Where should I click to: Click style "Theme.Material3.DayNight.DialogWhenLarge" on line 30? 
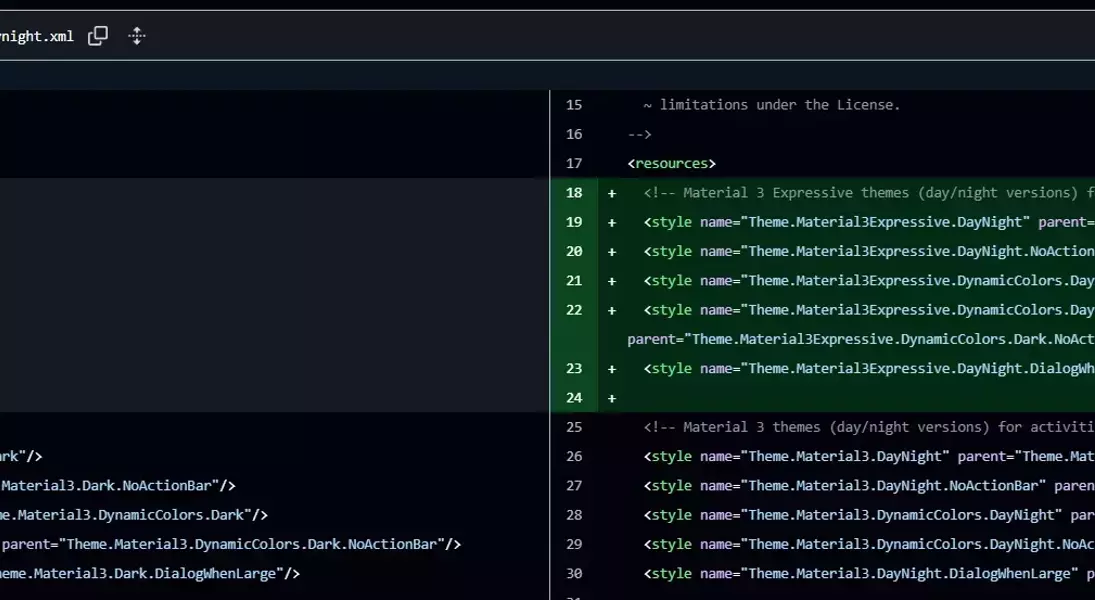861,574
